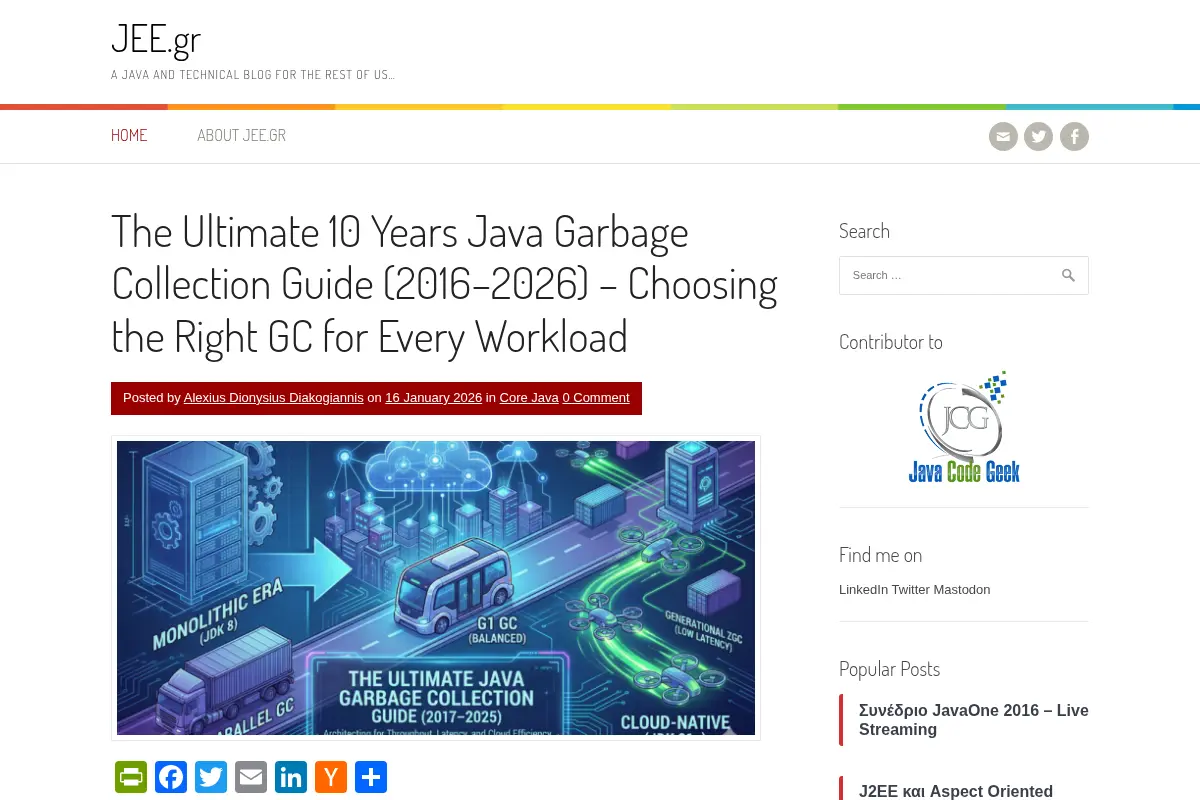This screenshot has width=1200, height=800.
Task: Open the Twitter icon in navigation bar
Action: coord(1039,137)
